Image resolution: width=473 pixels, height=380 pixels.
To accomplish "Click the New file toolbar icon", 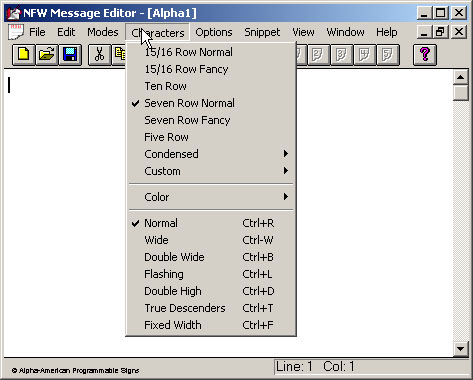I will pos(24,54).
